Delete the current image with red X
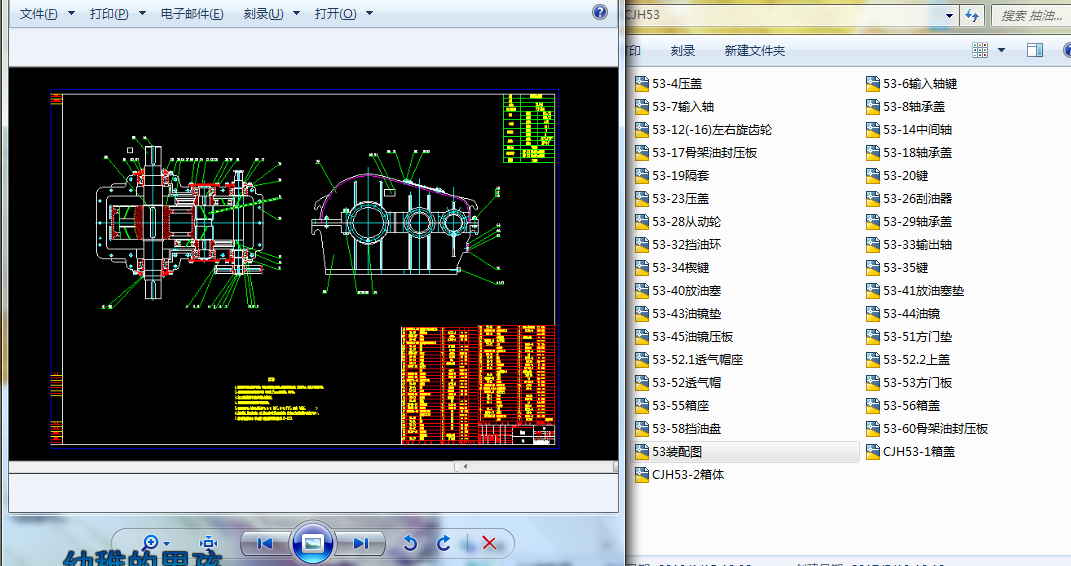This screenshot has width=1071, height=566. coord(489,543)
